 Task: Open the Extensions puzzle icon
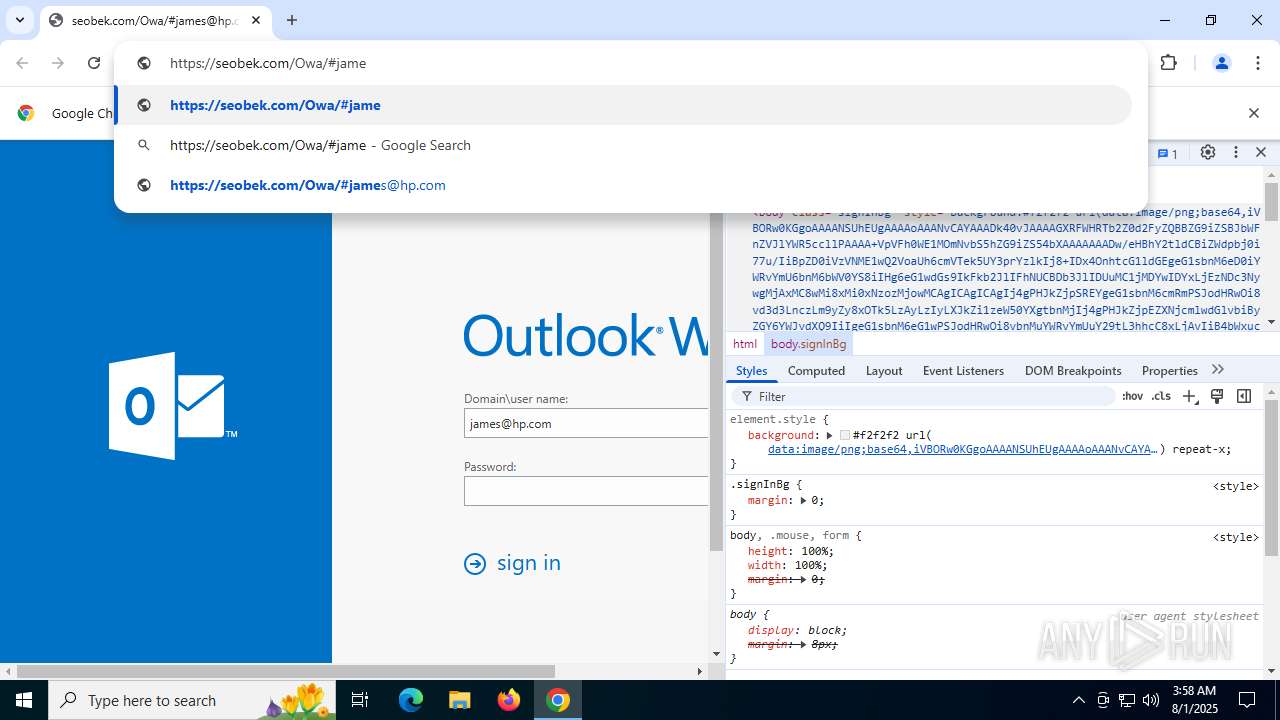click(1168, 63)
